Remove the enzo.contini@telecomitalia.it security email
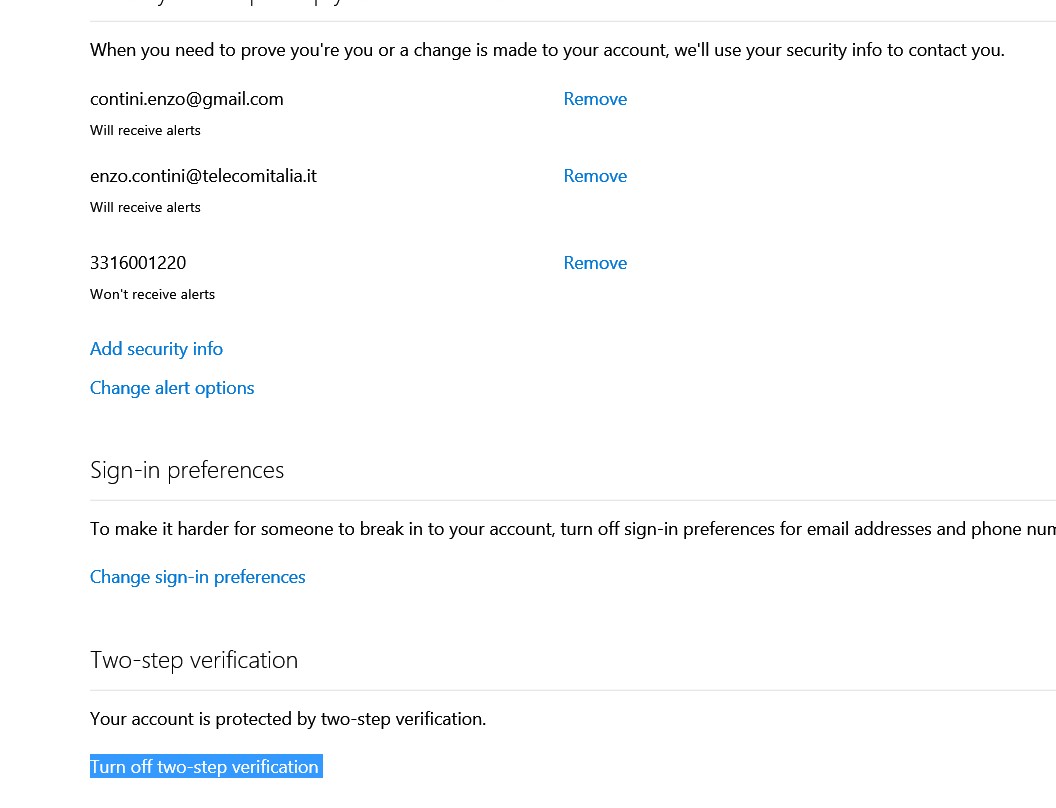Image resolution: width=1056 pixels, height=808 pixels. click(595, 176)
